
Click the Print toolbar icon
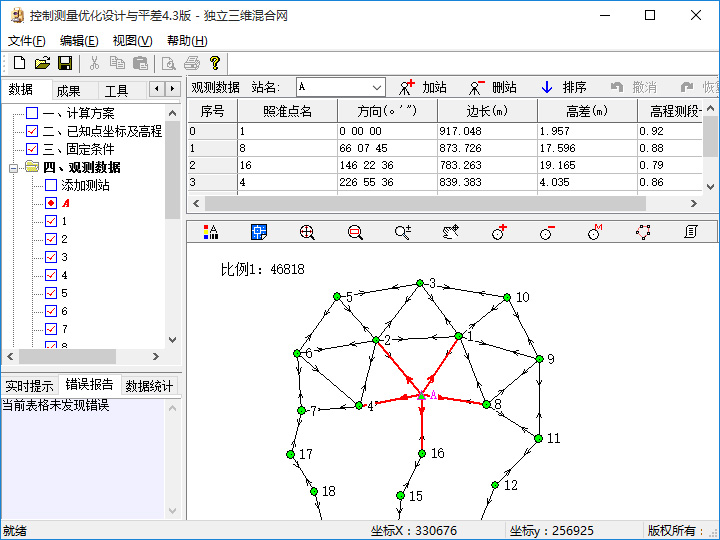[192, 63]
